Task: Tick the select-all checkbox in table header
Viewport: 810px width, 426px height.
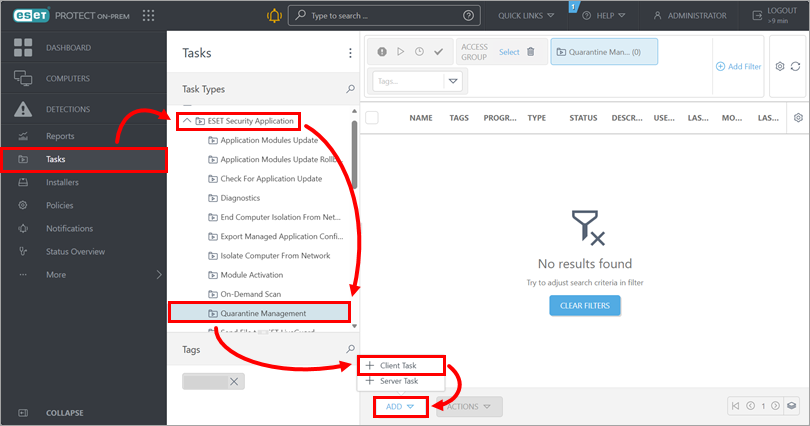Action: click(x=372, y=118)
